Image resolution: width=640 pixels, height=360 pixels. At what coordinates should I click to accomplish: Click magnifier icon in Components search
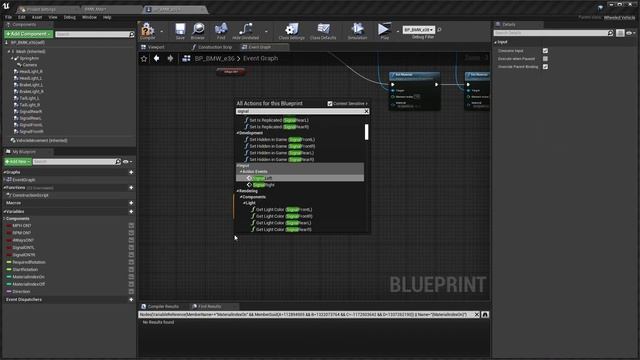[x=131, y=34]
